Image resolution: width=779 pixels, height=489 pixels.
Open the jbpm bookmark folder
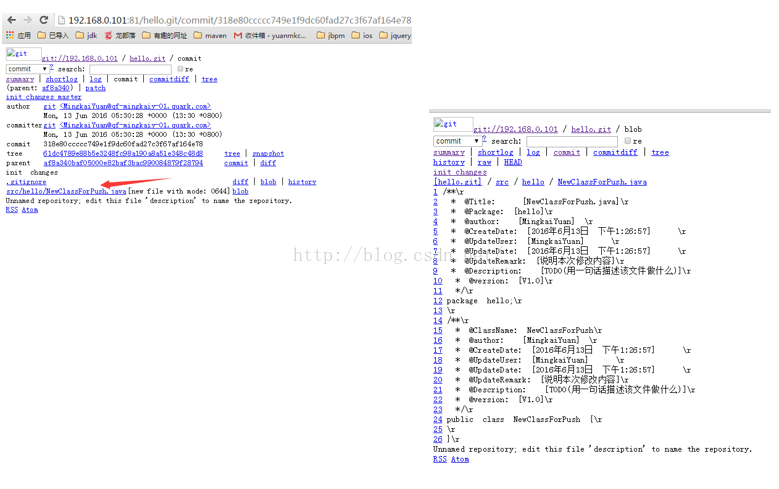330,35
